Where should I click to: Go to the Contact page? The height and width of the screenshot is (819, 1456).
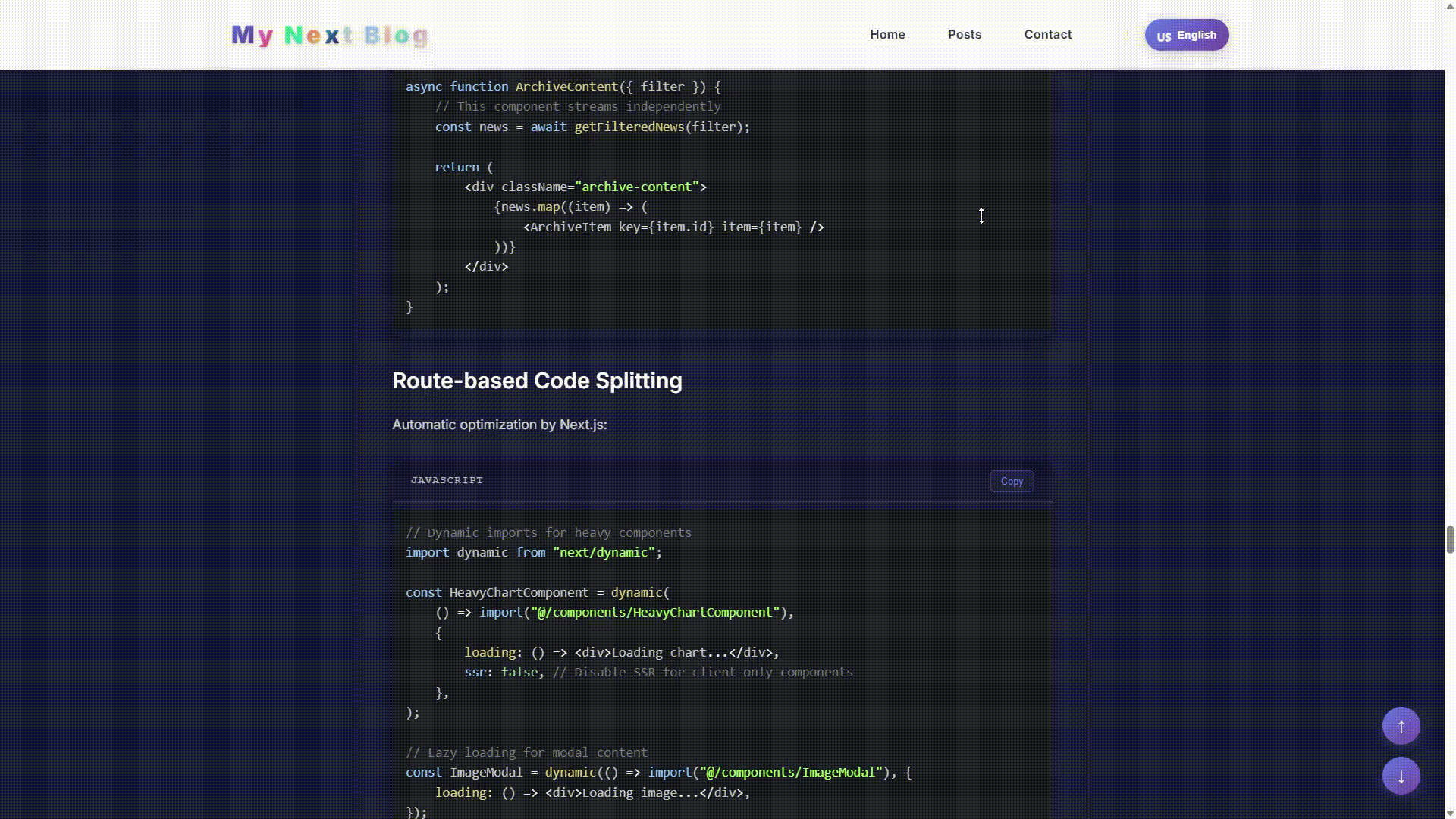click(x=1048, y=34)
